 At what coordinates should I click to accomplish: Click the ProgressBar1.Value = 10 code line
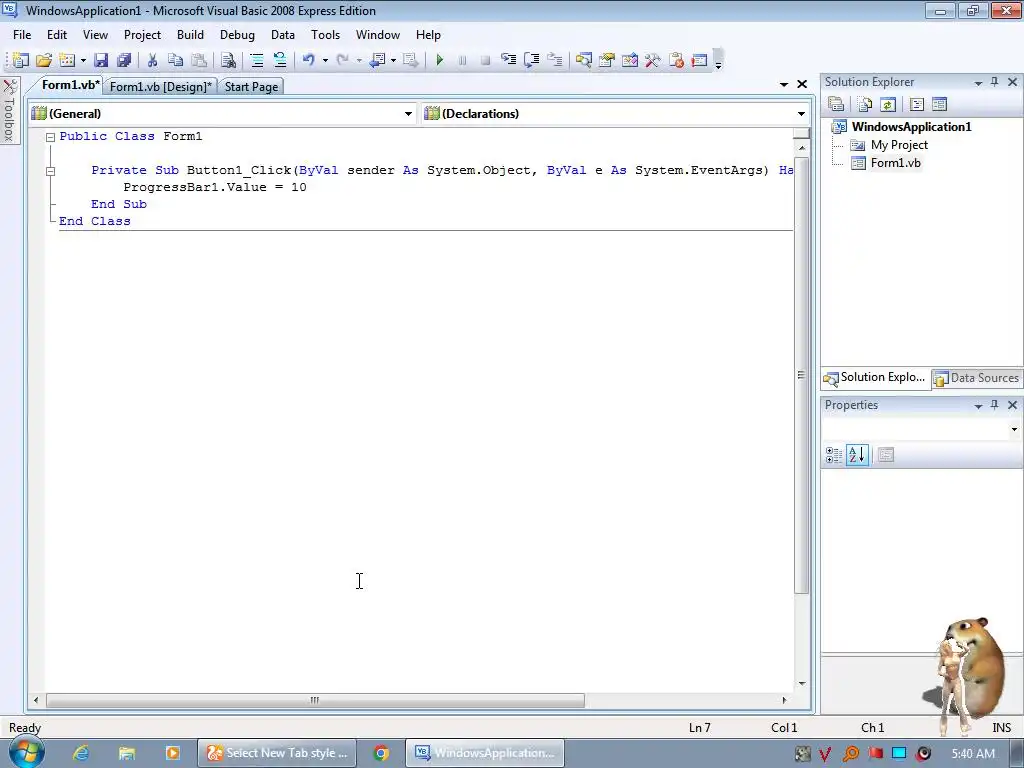tap(215, 187)
